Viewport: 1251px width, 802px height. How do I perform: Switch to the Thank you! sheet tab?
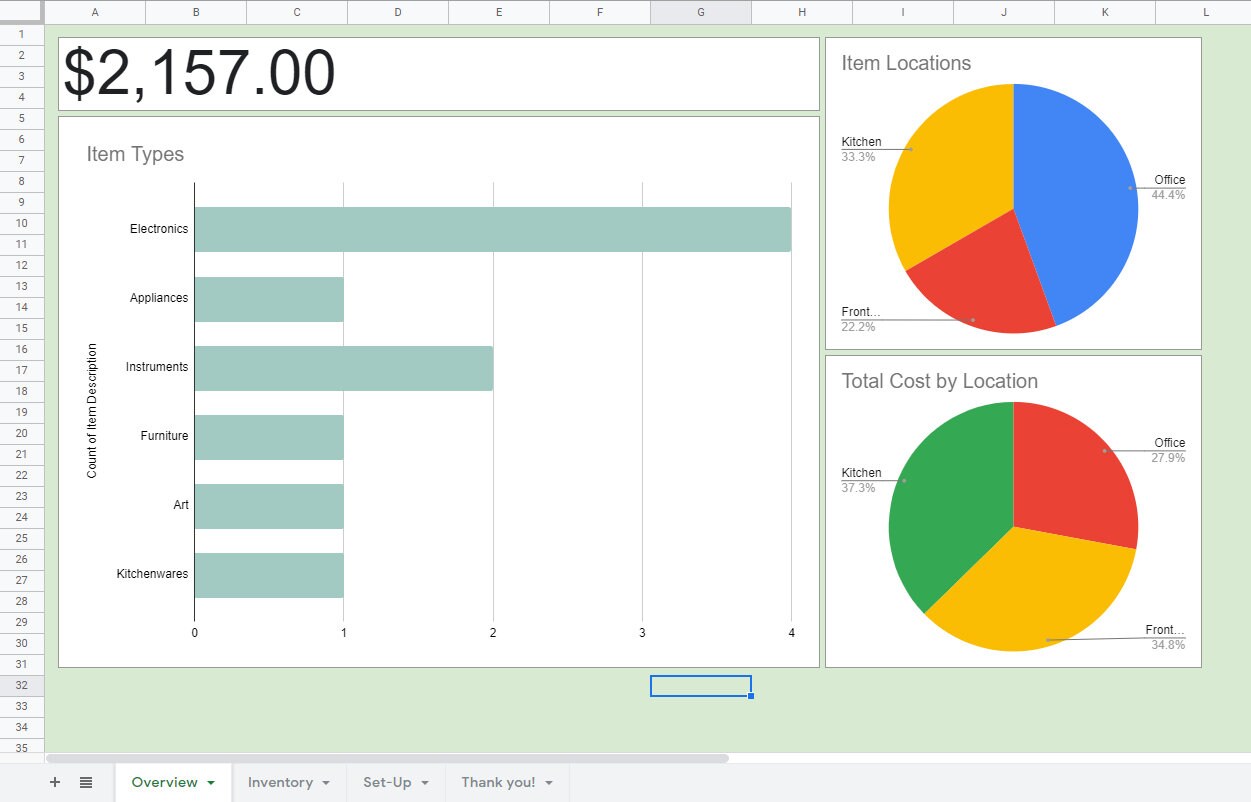click(498, 783)
